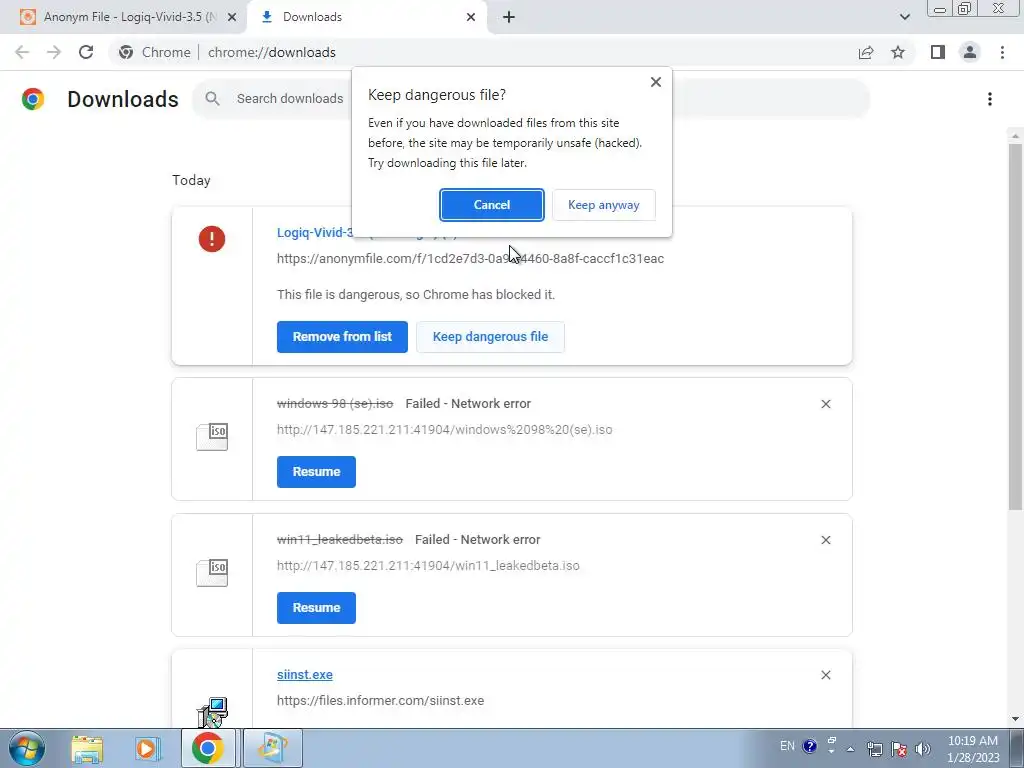Click the Keep dangerous file button
The image size is (1024, 768).
pyautogui.click(x=490, y=337)
